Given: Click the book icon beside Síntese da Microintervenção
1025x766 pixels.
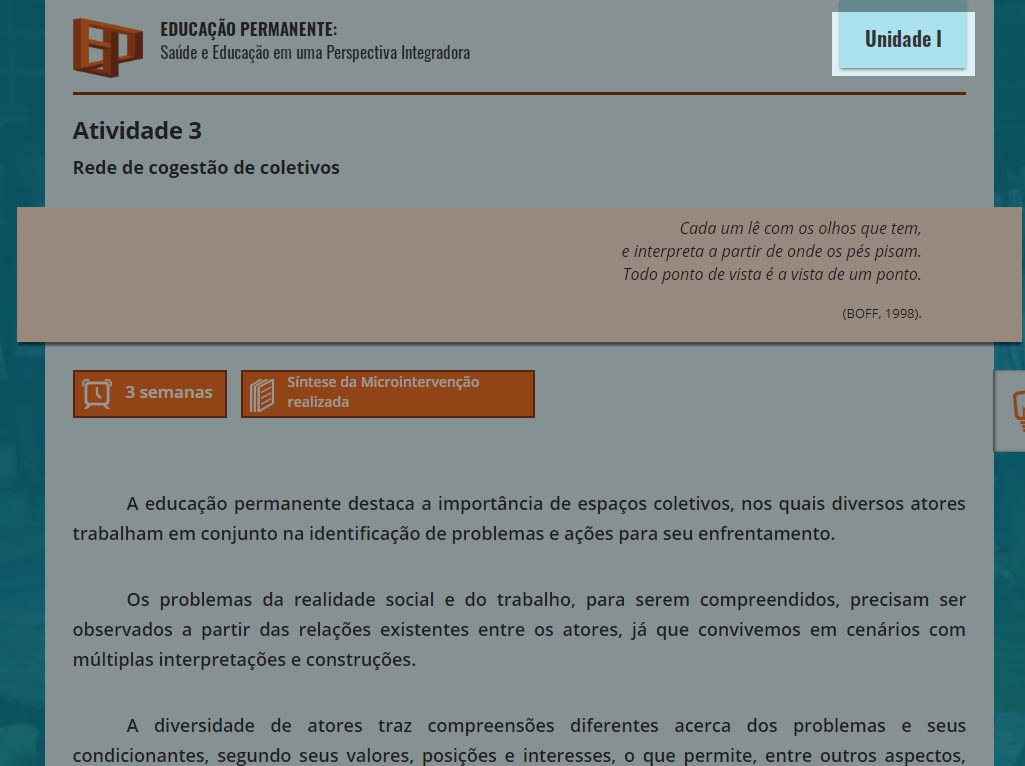Looking at the screenshot, I should [x=262, y=393].
